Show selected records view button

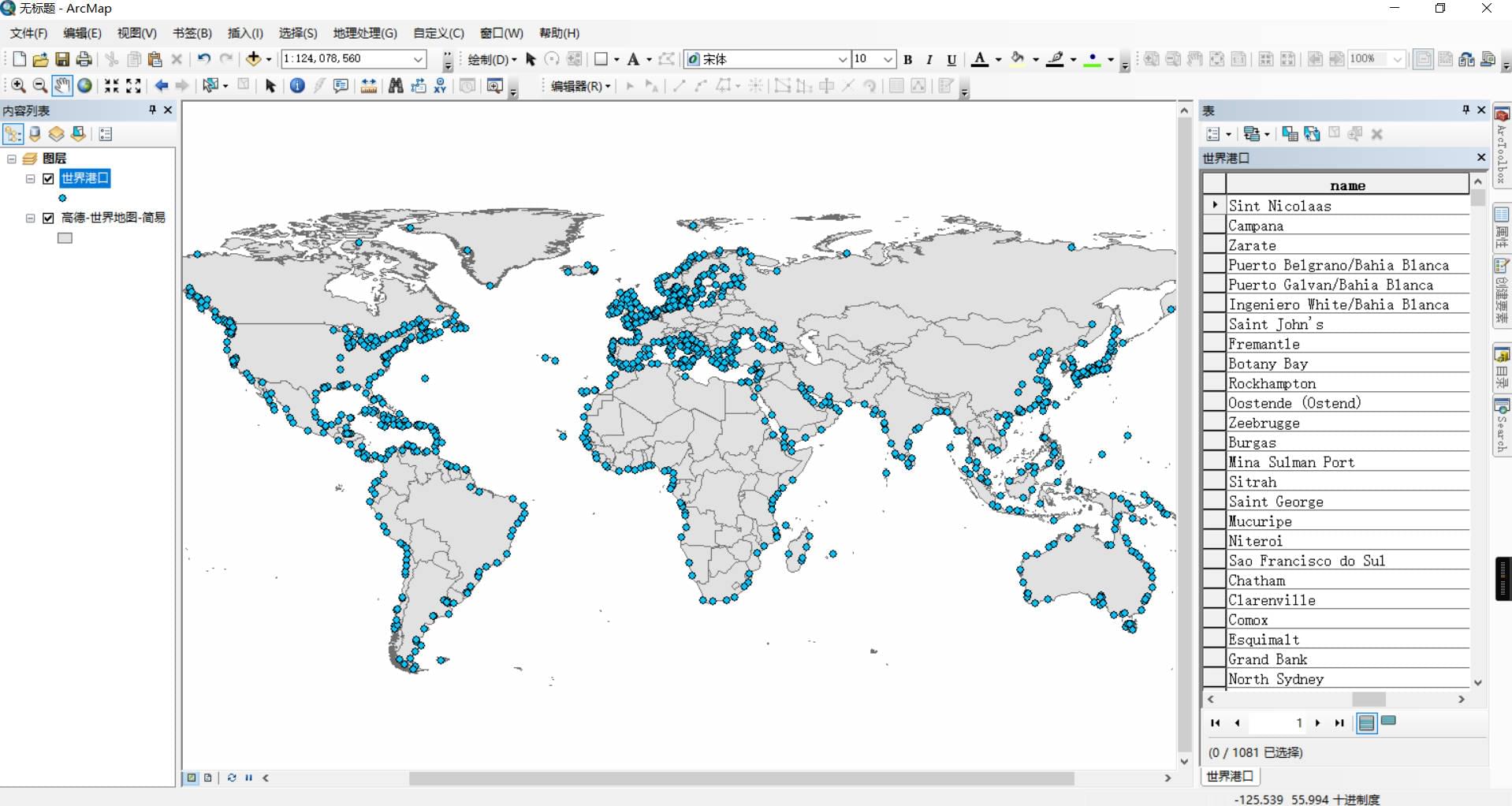tap(1389, 722)
